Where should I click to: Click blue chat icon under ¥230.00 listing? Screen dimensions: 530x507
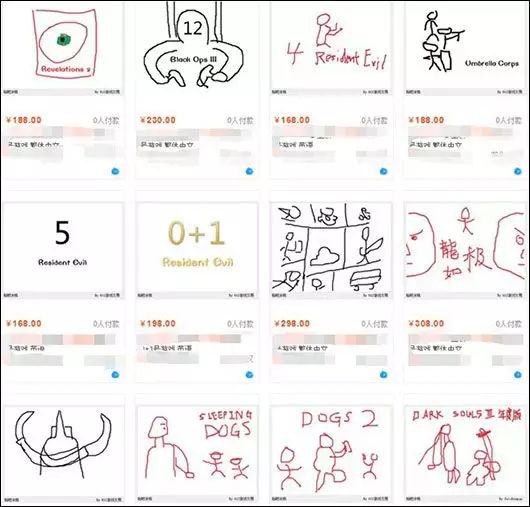coord(249,171)
